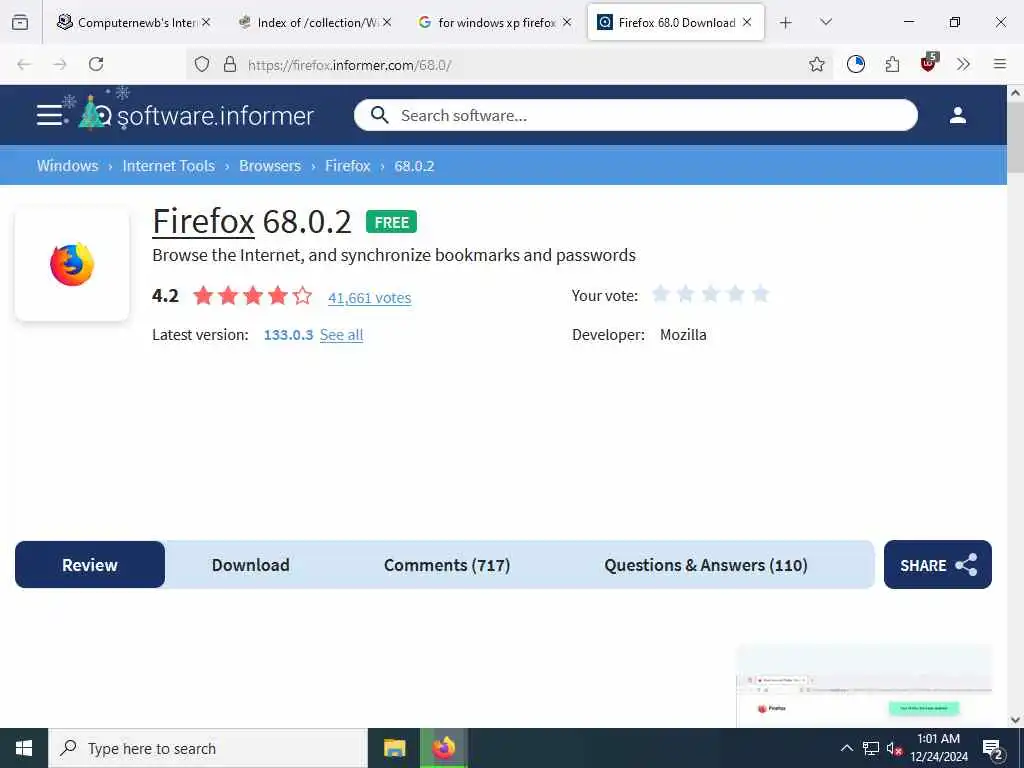Open network status tray icon
This screenshot has width=1024, height=768.
(871, 748)
